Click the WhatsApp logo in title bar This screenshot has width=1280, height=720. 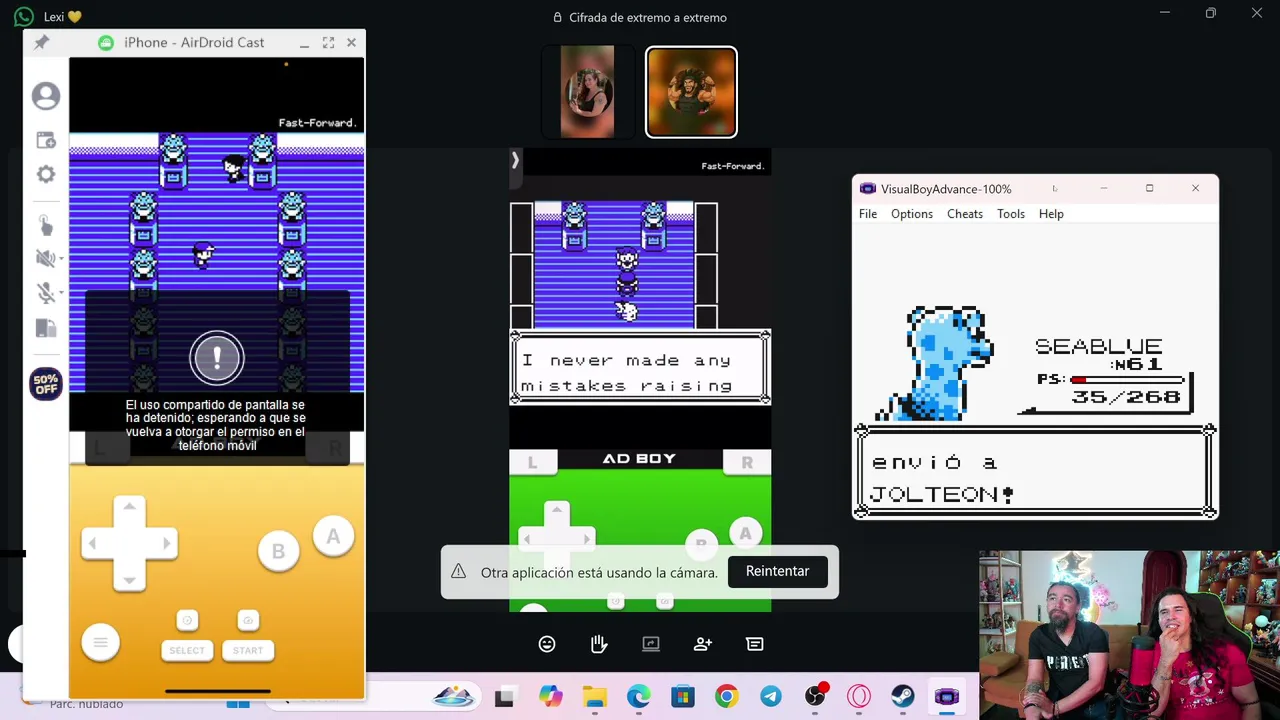(x=23, y=16)
